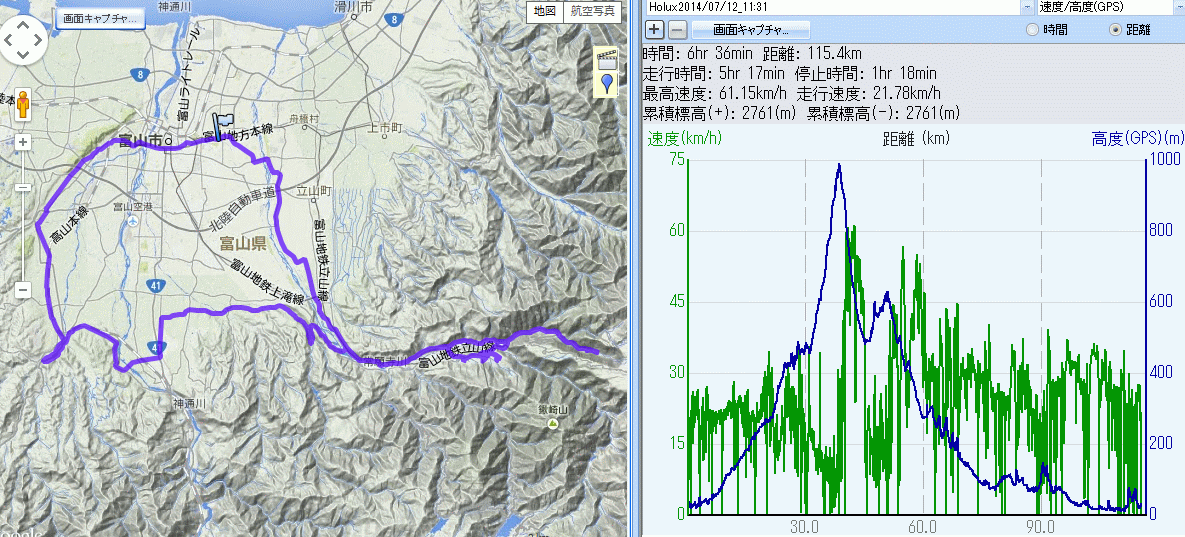Click 画面キャプチャ button in graph panel

tap(741, 30)
